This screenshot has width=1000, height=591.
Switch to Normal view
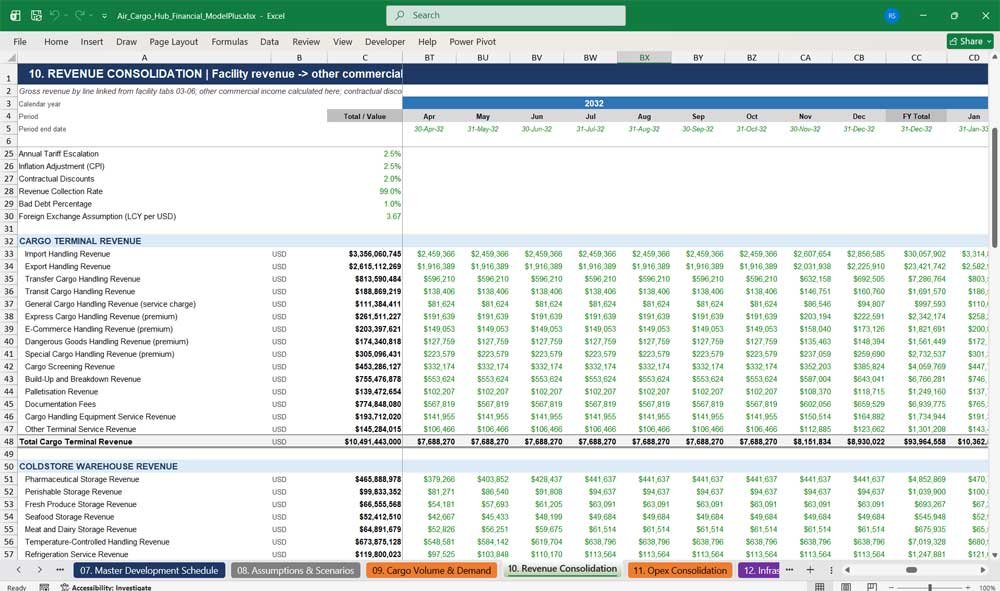(x=820, y=587)
